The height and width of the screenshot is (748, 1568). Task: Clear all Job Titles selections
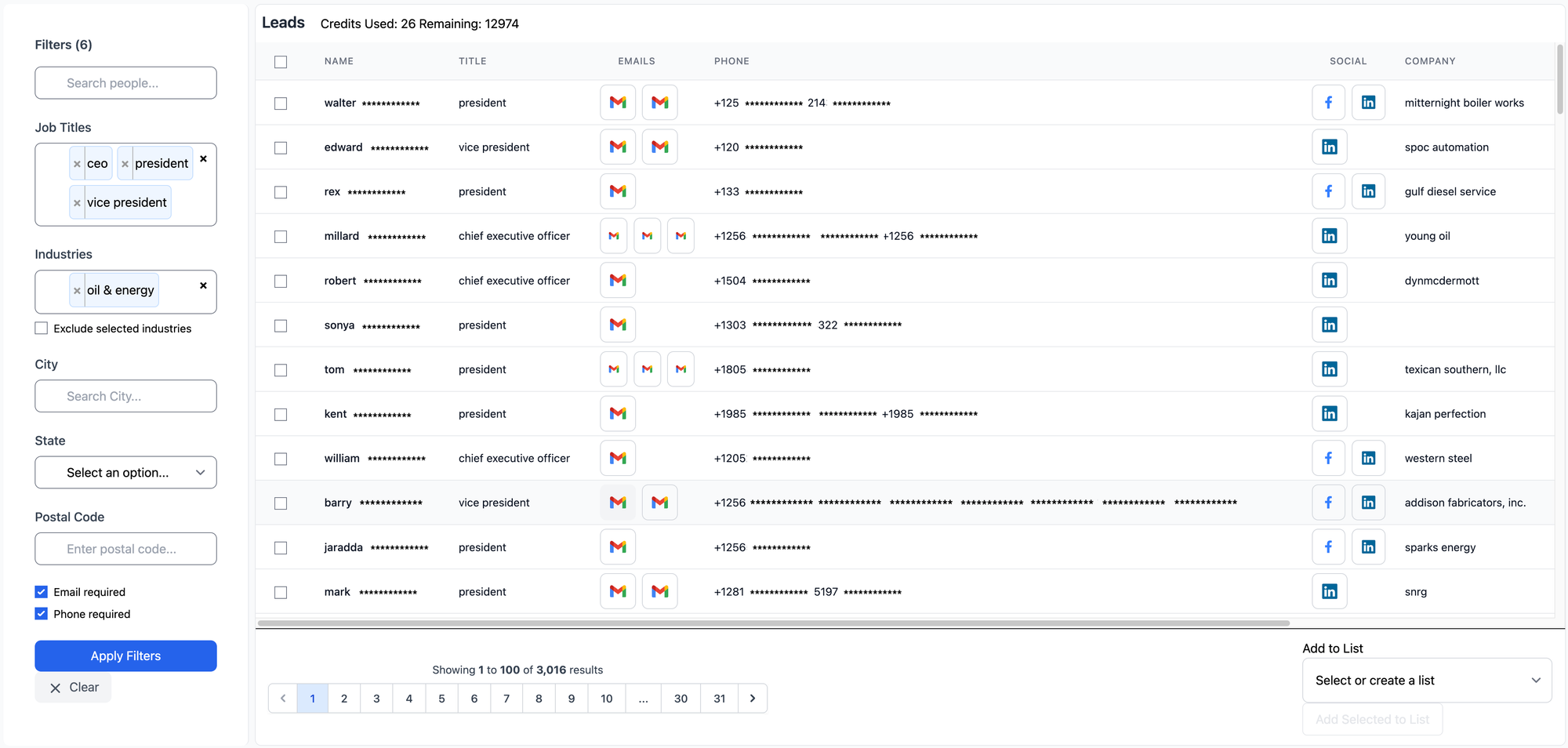(x=203, y=159)
